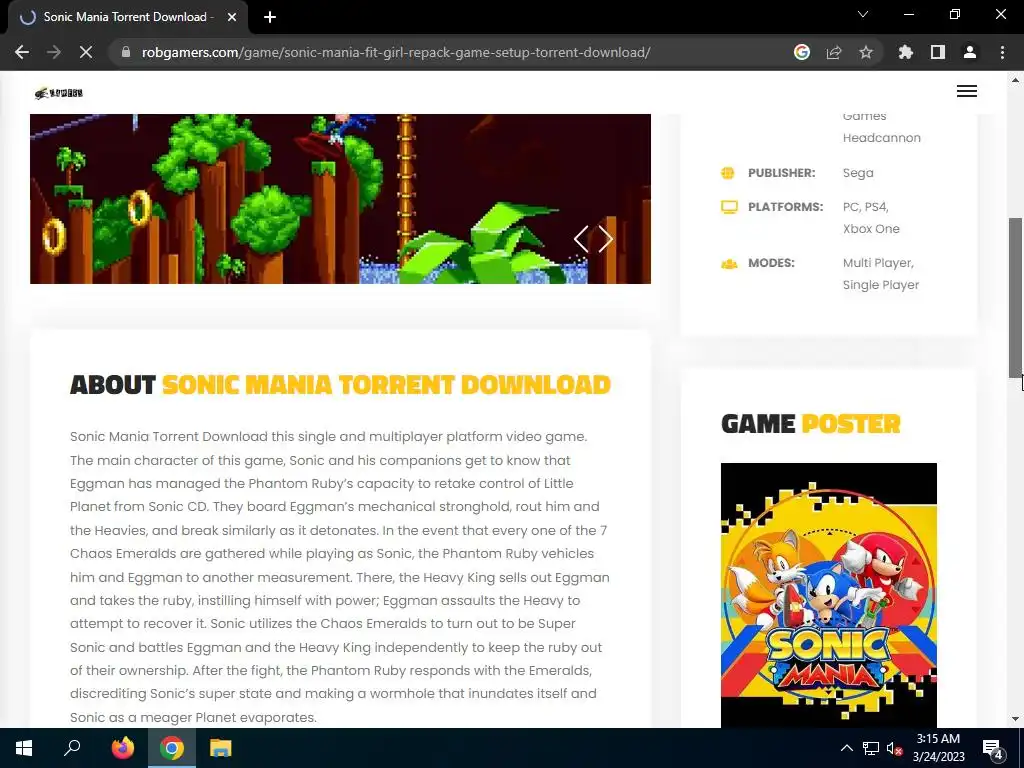1024x768 pixels.
Task: Click About Sonic Mania Torrent Download heading
Action: click(x=340, y=385)
